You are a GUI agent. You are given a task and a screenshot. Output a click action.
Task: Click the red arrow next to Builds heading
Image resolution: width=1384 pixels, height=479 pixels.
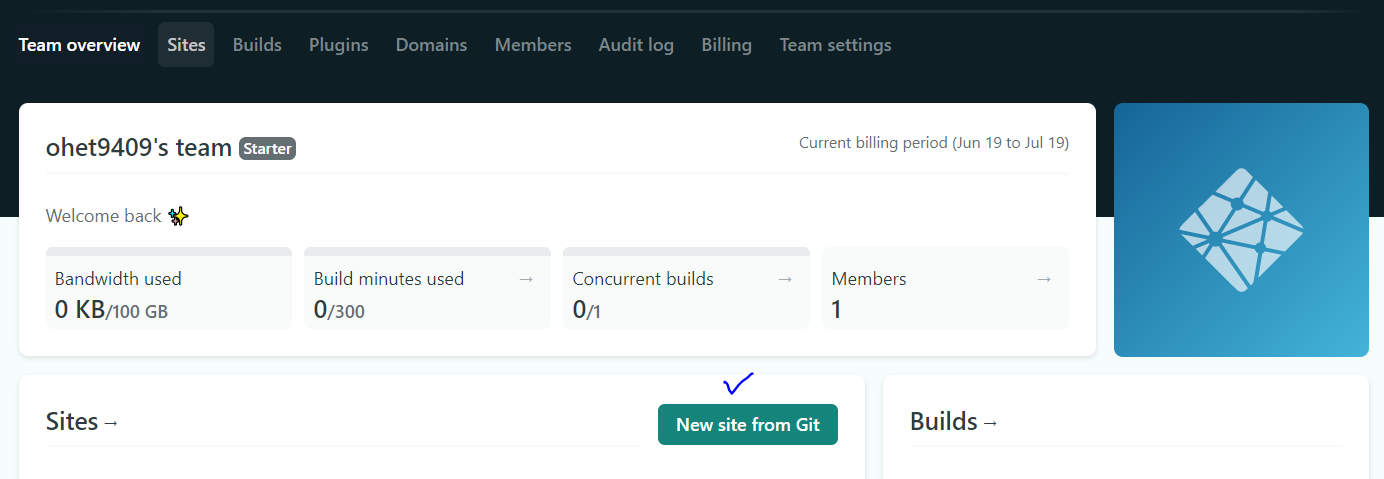[991, 423]
